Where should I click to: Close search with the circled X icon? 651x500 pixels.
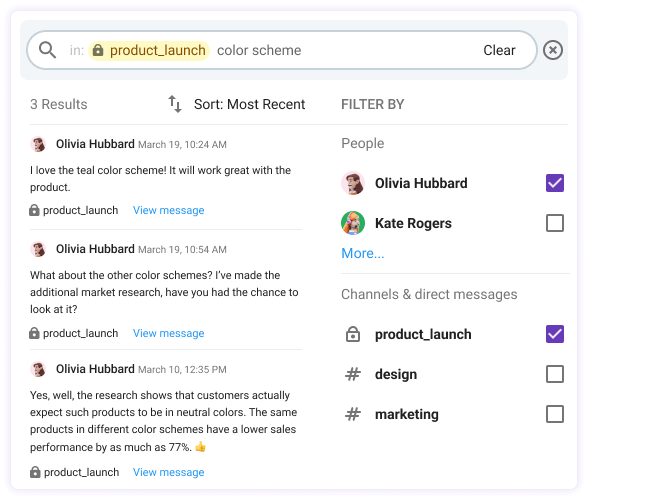(x=553, y=50)
